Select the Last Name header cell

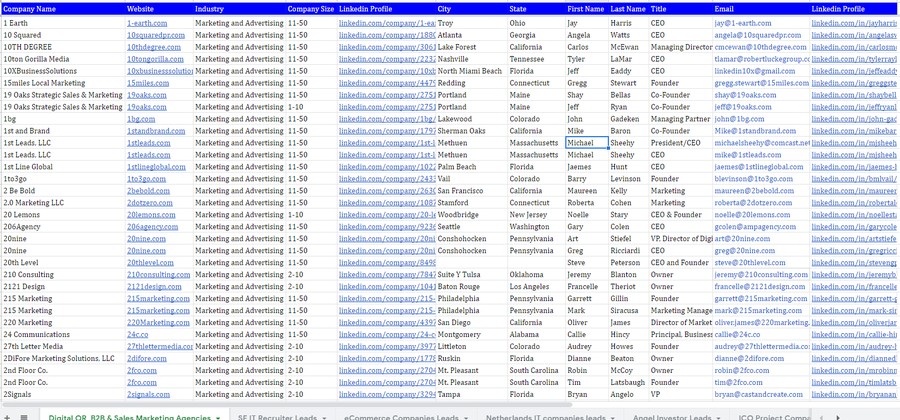[629, 9]
